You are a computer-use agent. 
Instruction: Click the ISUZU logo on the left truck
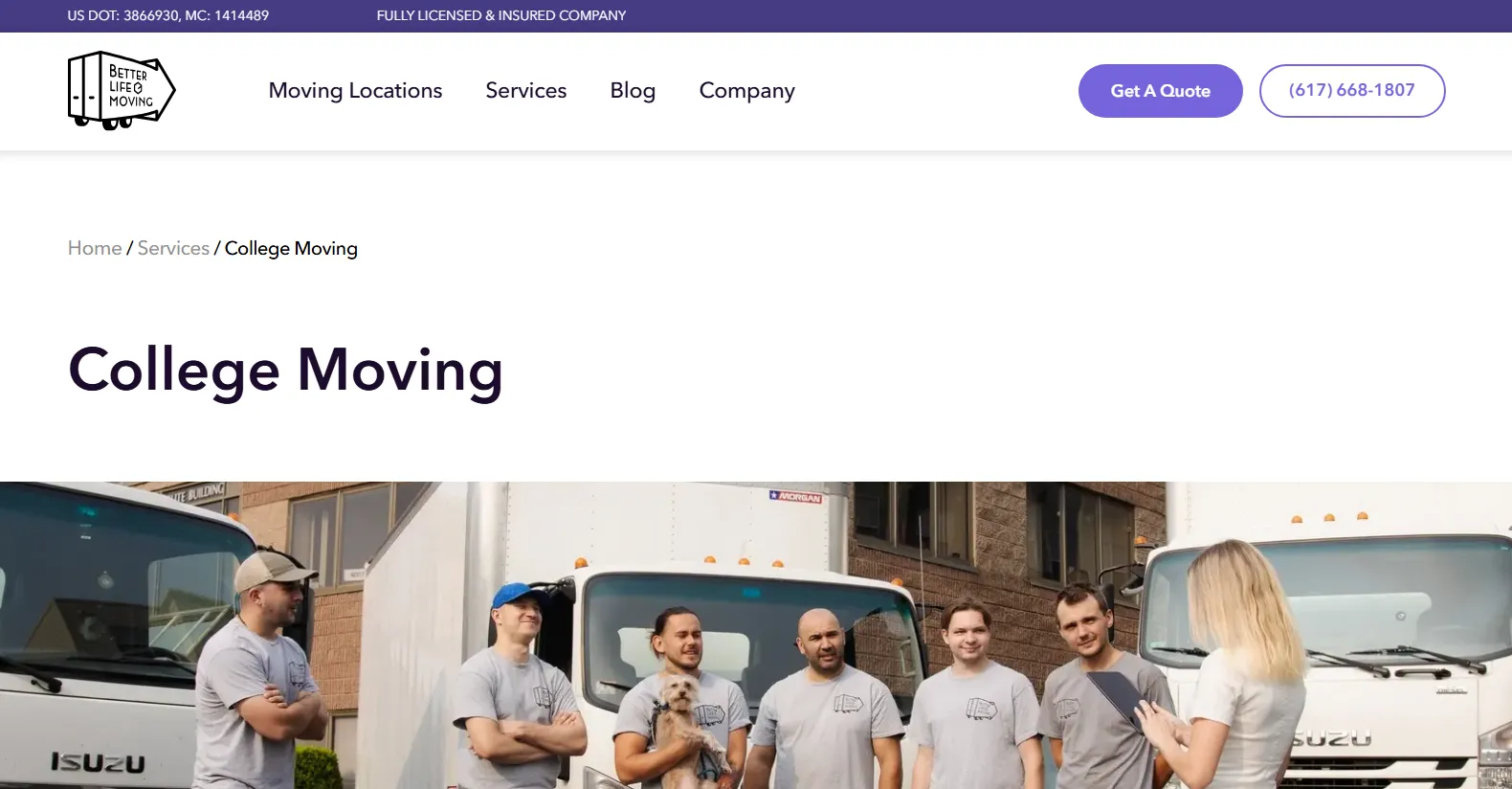point(98,762)
